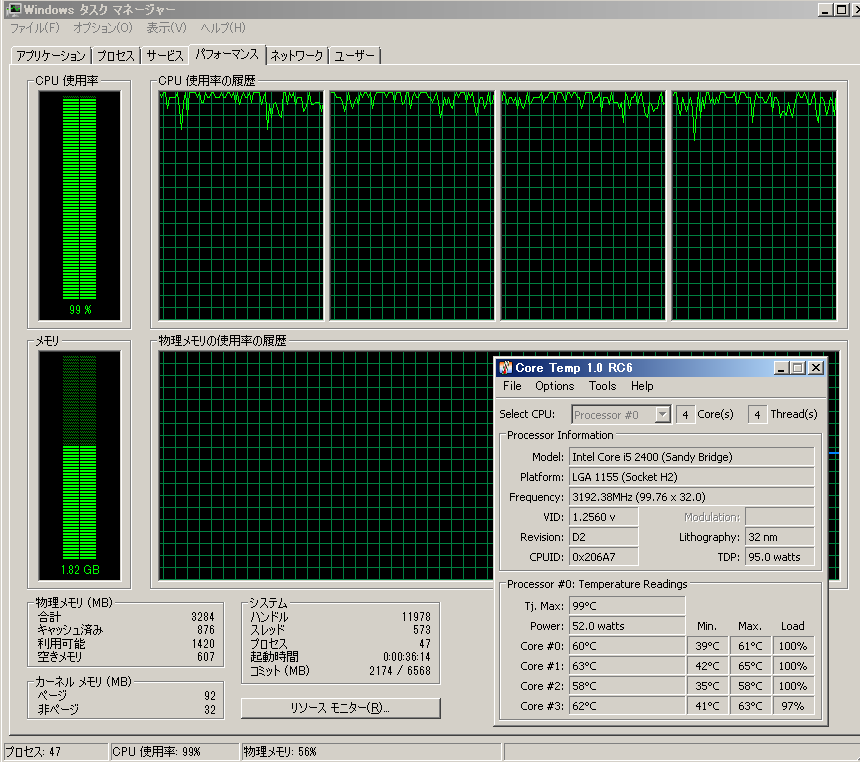The image size is (860, 762).
Task: Open the オプション(O) menu
Action: pyautogui.click(x=103, y=27)
